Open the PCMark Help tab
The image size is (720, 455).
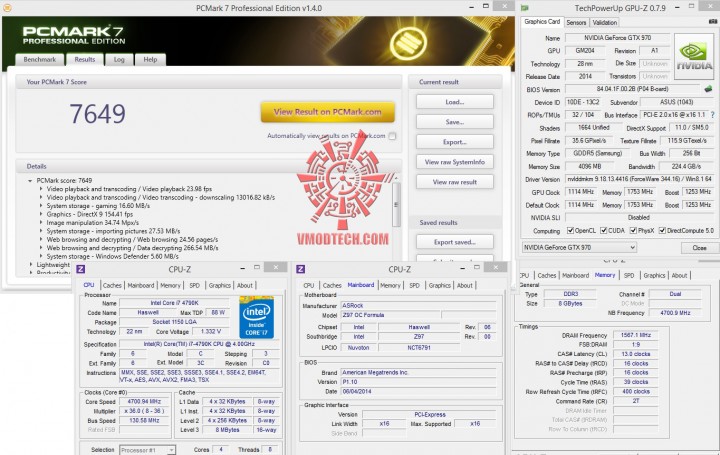click(x=150, y=60)
